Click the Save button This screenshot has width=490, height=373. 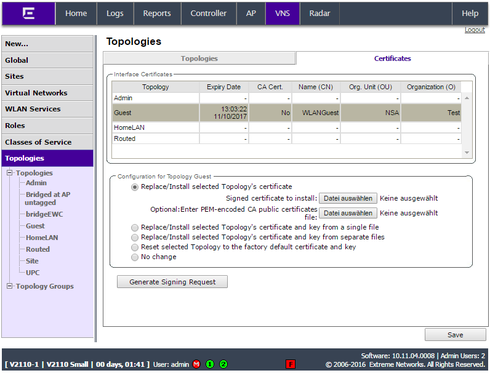455,335
